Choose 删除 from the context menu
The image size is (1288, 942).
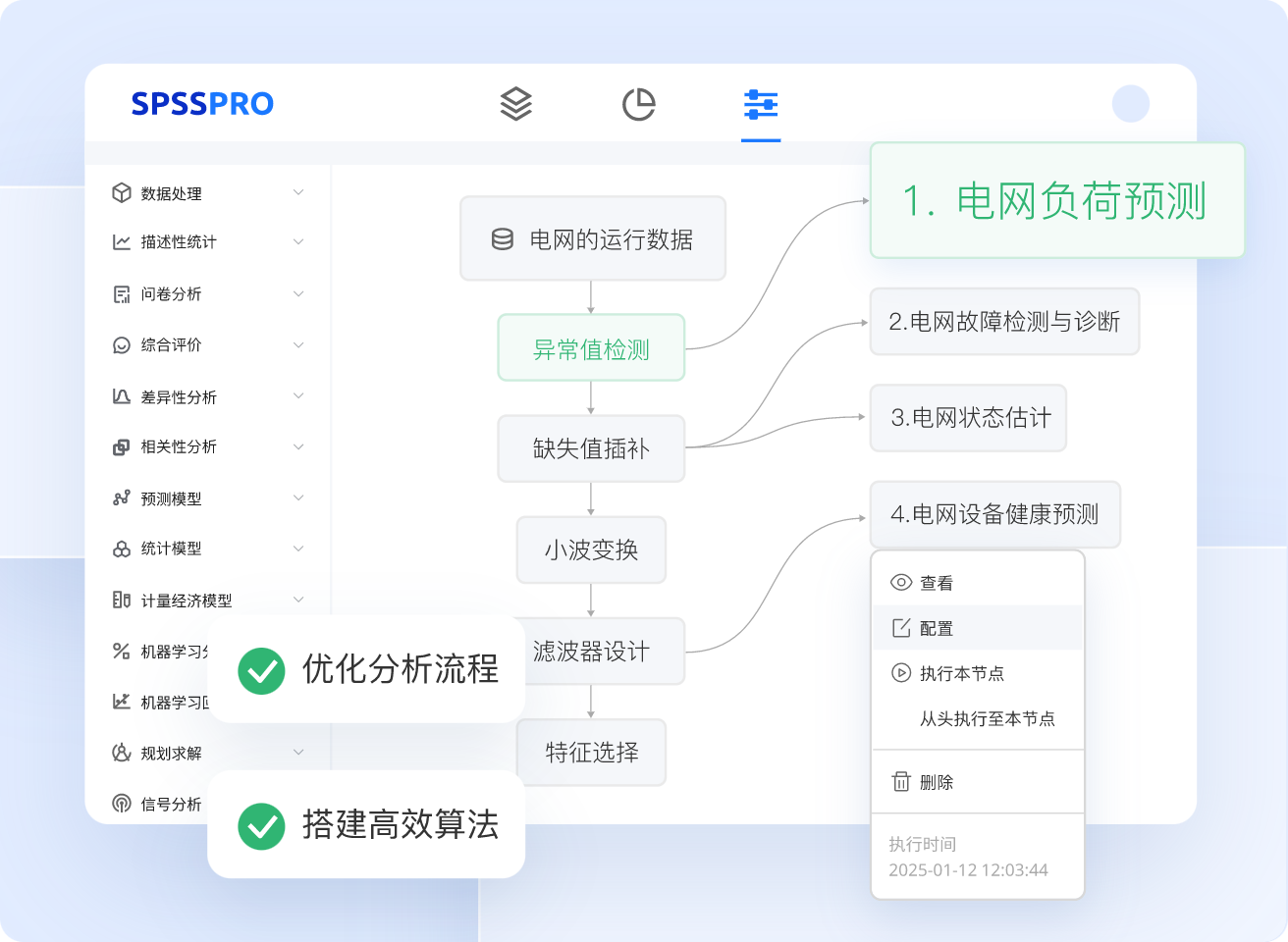tap(978, 782)
